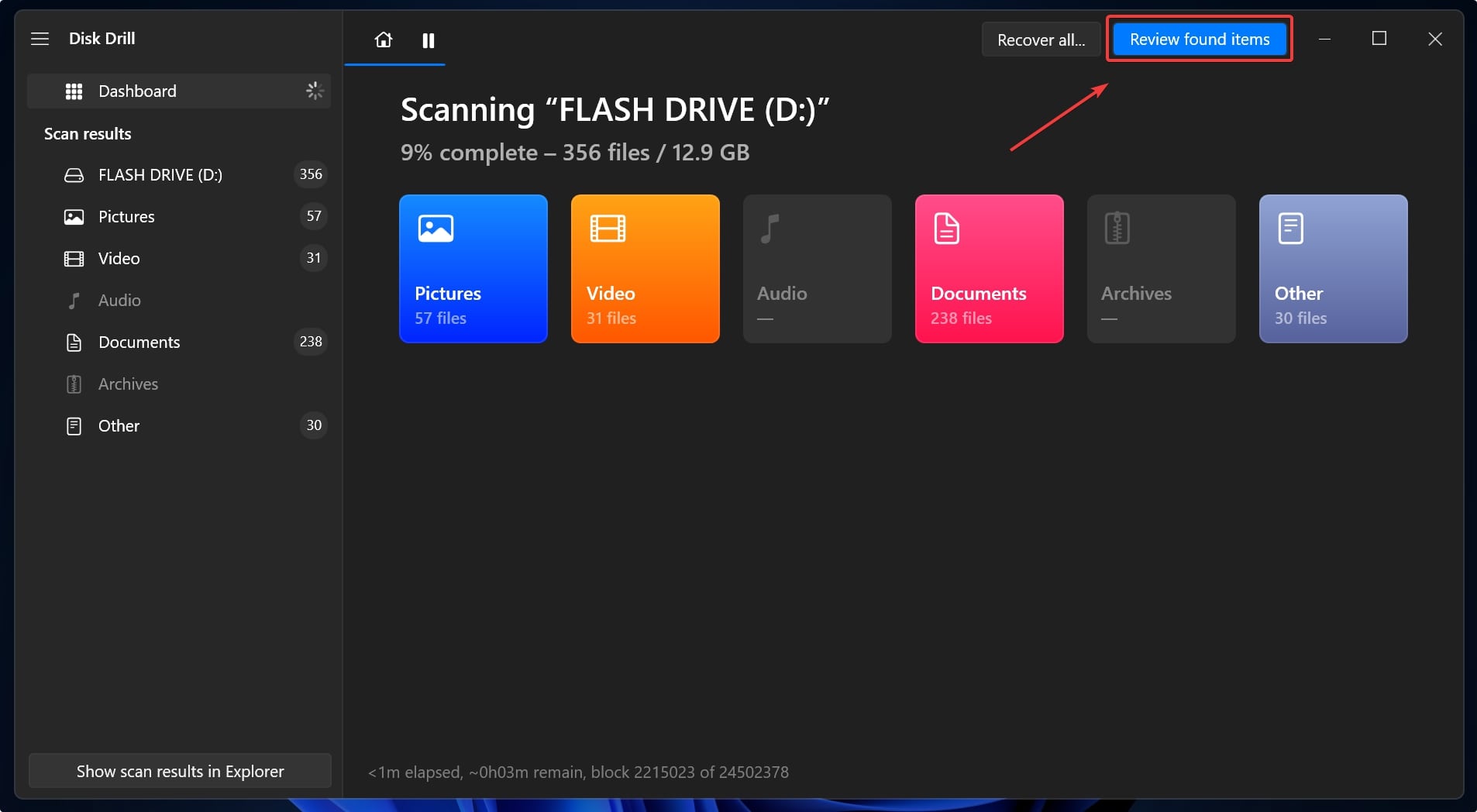1477x812 pixels.
Task: Go to the home screen icon
Action: tap(383, 40)
